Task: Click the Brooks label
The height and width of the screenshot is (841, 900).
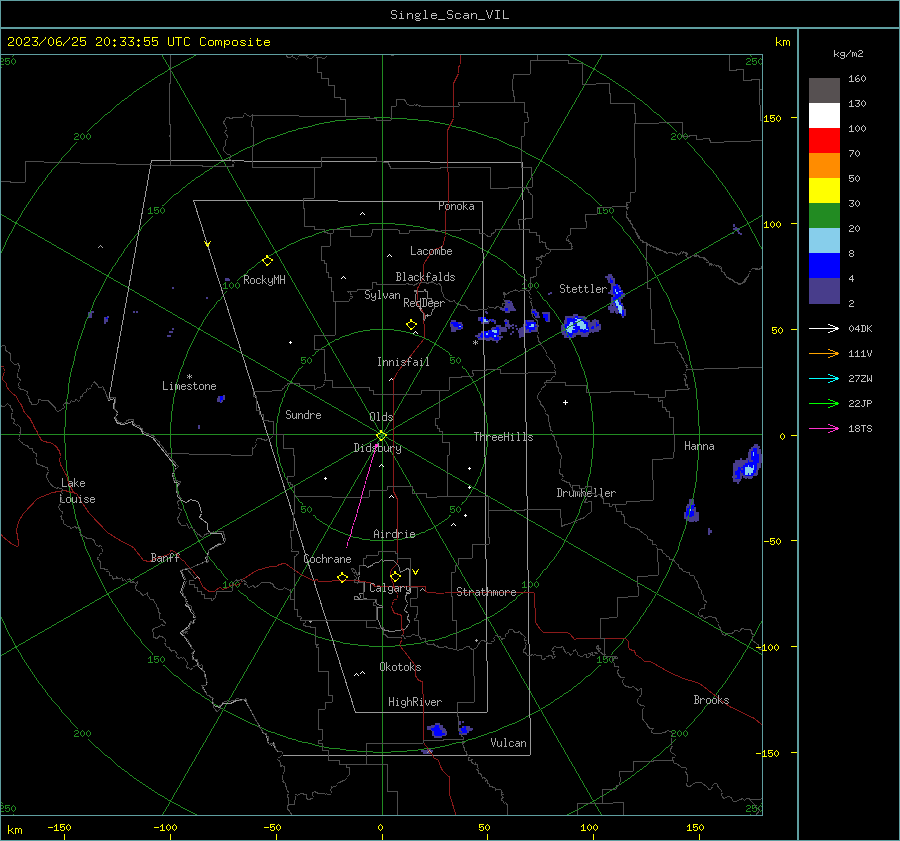Action: pos(711,700)
